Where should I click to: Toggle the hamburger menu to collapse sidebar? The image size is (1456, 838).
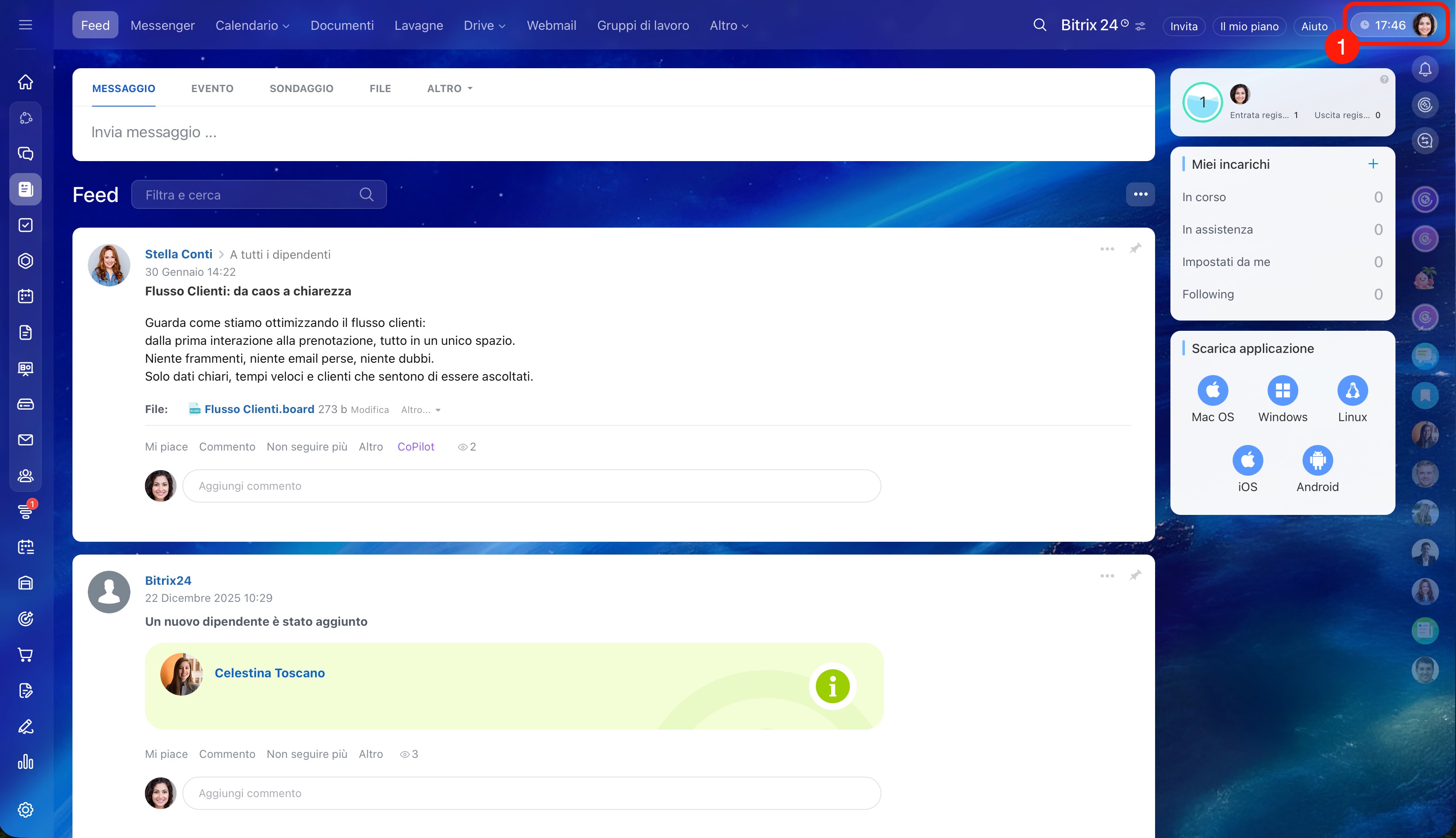(25, 25)
